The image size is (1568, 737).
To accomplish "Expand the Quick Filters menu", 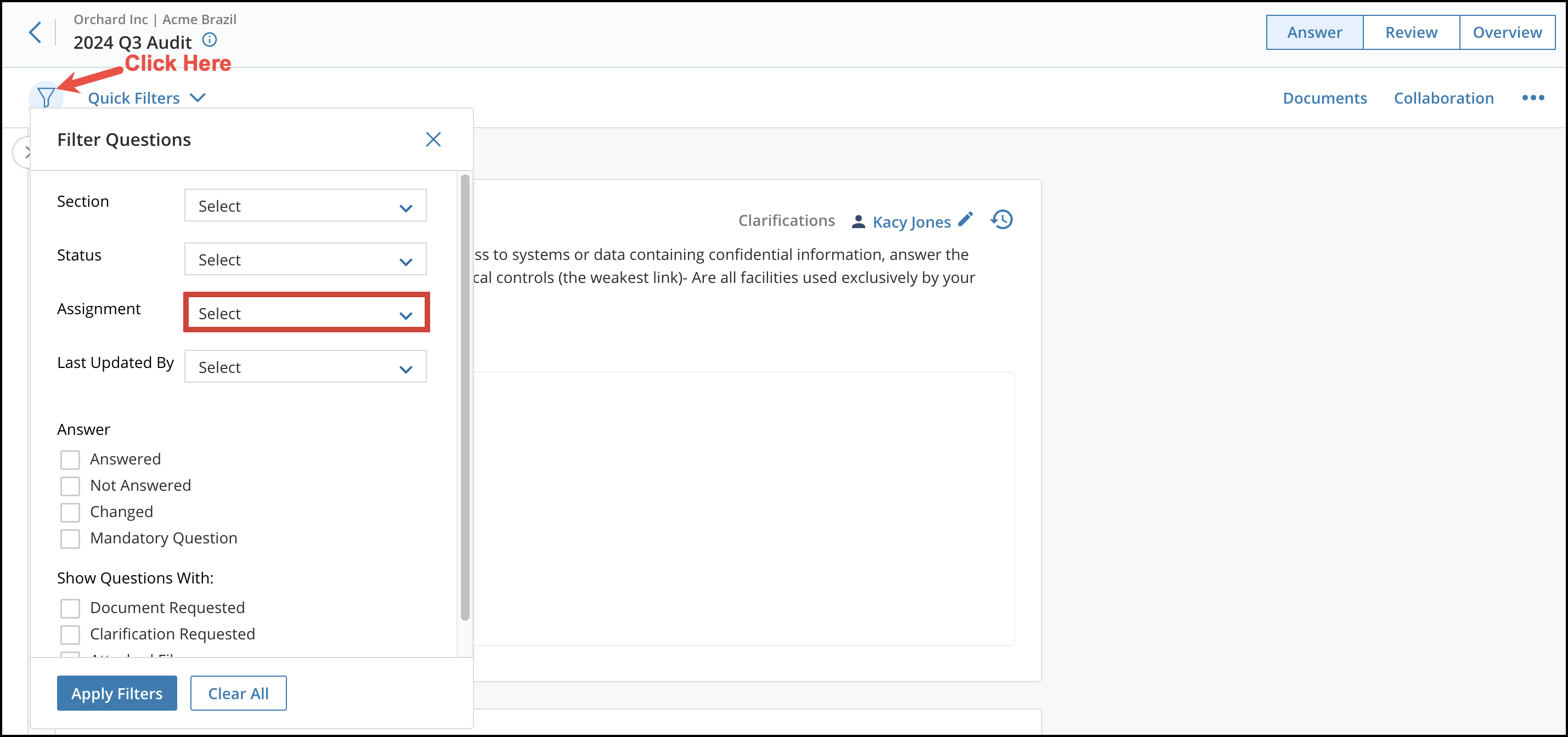I will pos(146,98).
